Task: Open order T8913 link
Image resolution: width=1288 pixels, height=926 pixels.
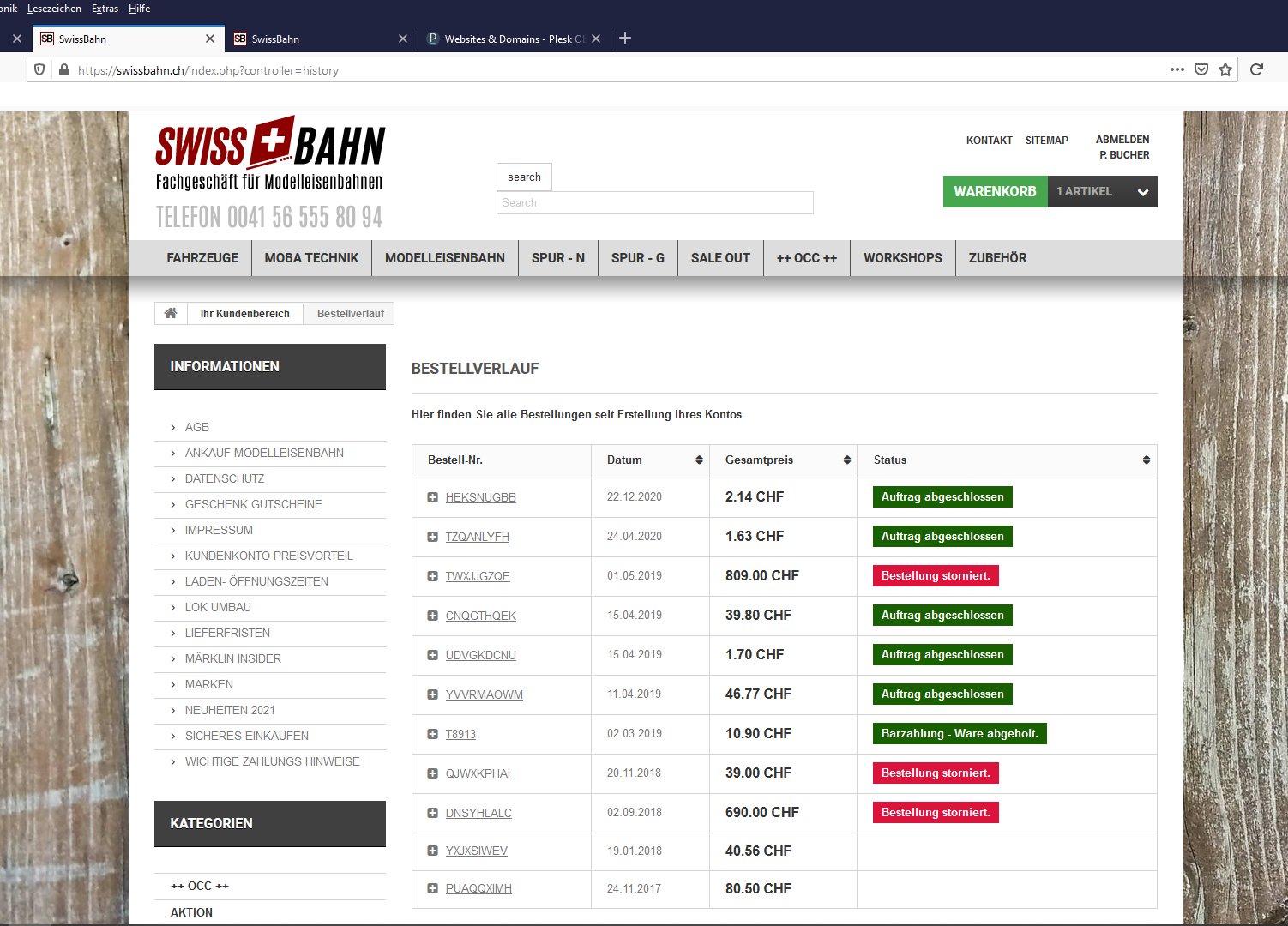Action: [460, 734]
